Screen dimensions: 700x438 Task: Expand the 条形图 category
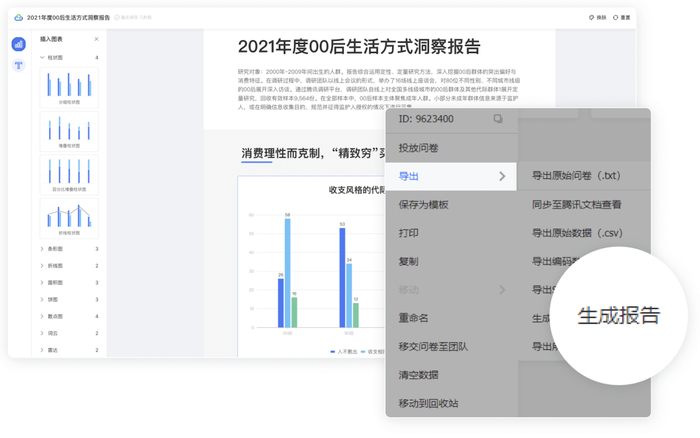pyautogui.click(x=42, y=249)
